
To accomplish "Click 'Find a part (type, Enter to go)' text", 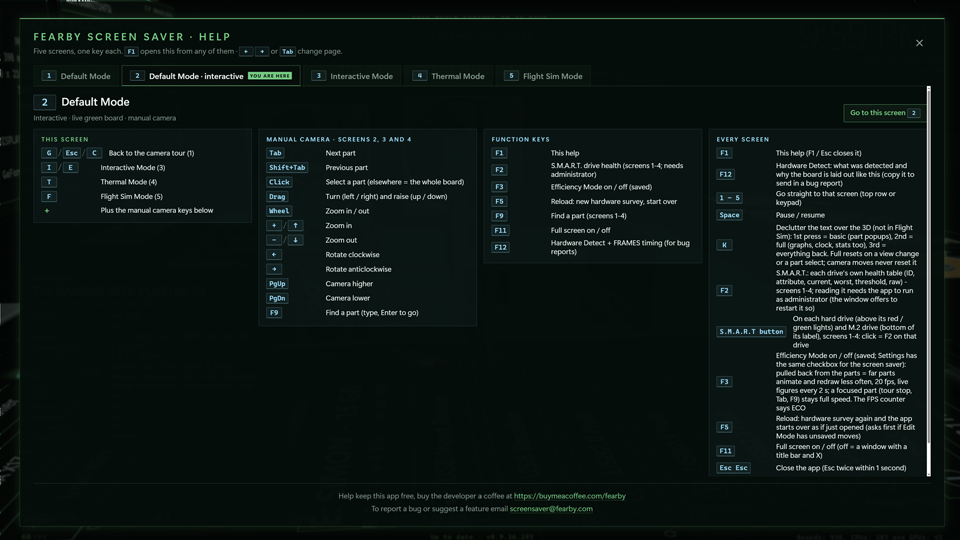I will point(372,313).
